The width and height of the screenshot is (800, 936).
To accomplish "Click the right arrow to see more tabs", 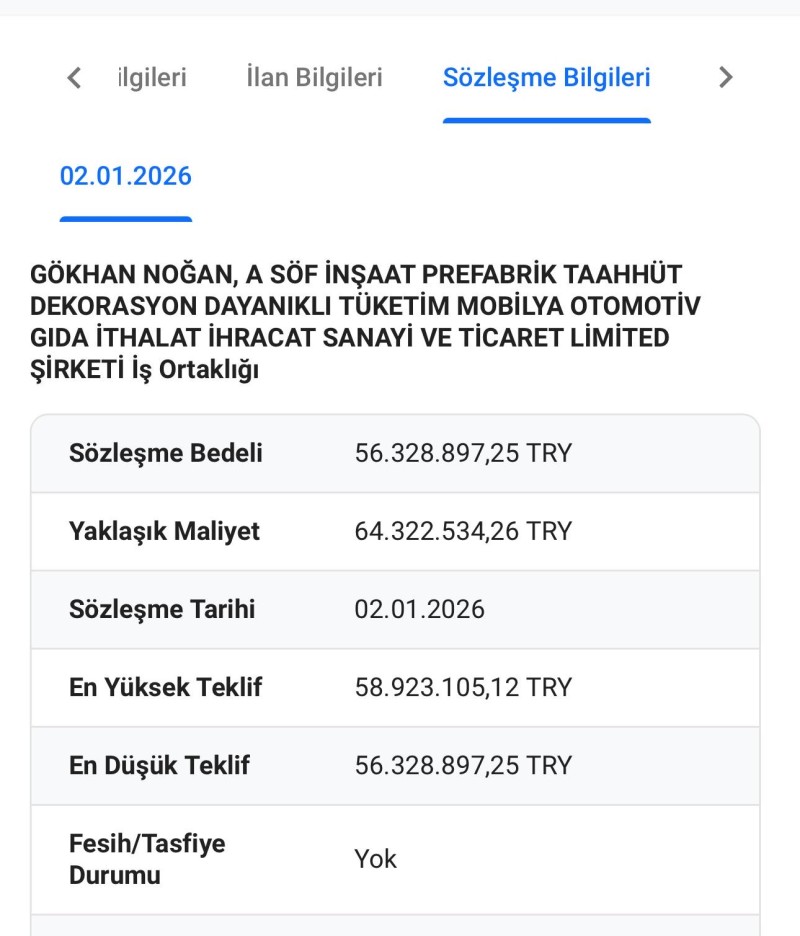I will [725, 77].
